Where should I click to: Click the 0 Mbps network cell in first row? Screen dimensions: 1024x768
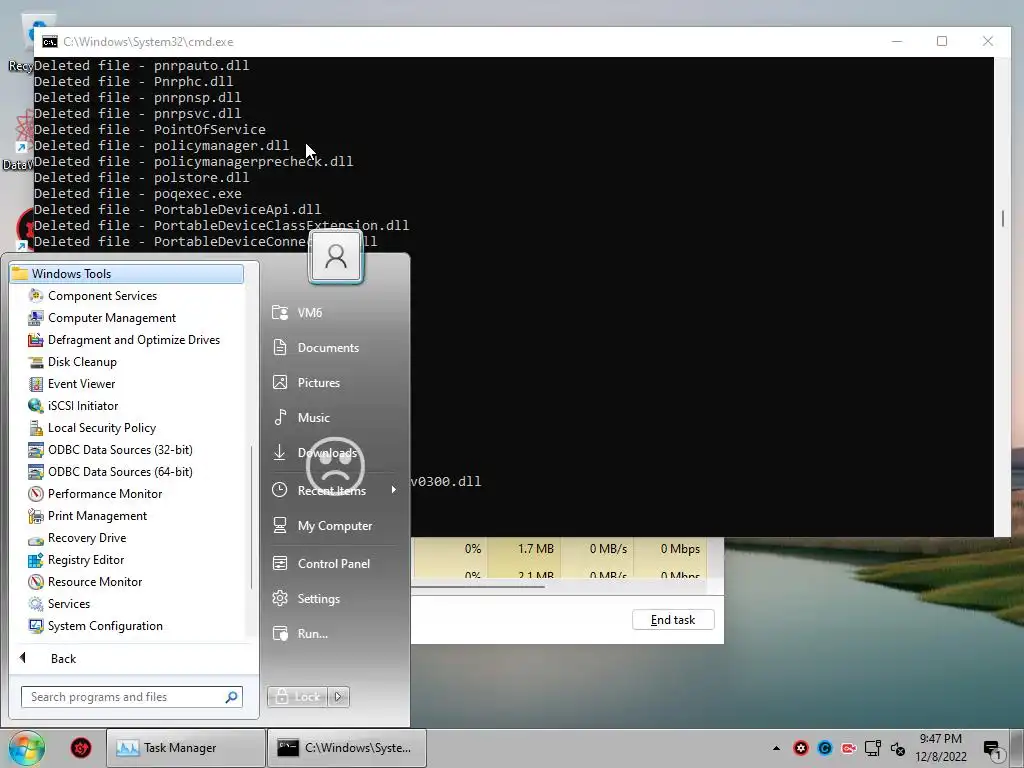coord(671,549)
